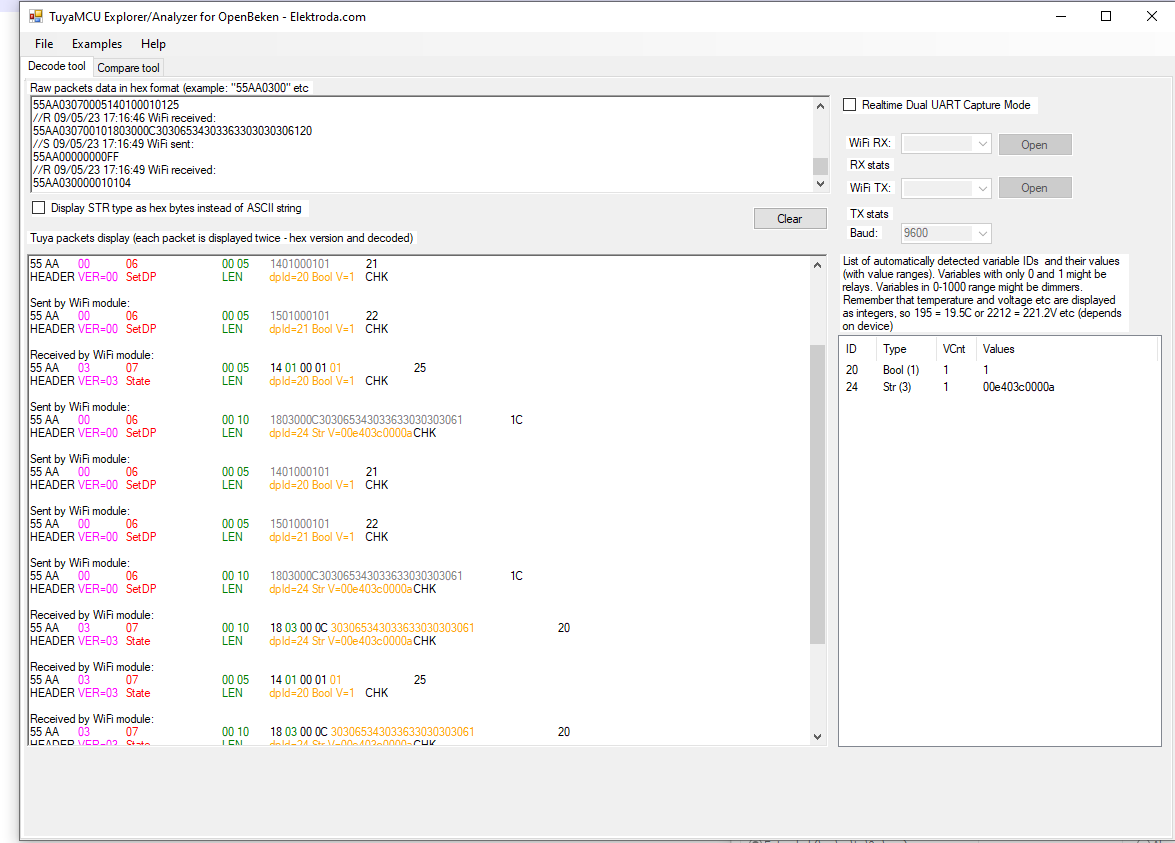Clear the packets with the Clear button
This screenshot has width=1175, height=843.
point(790,219)
